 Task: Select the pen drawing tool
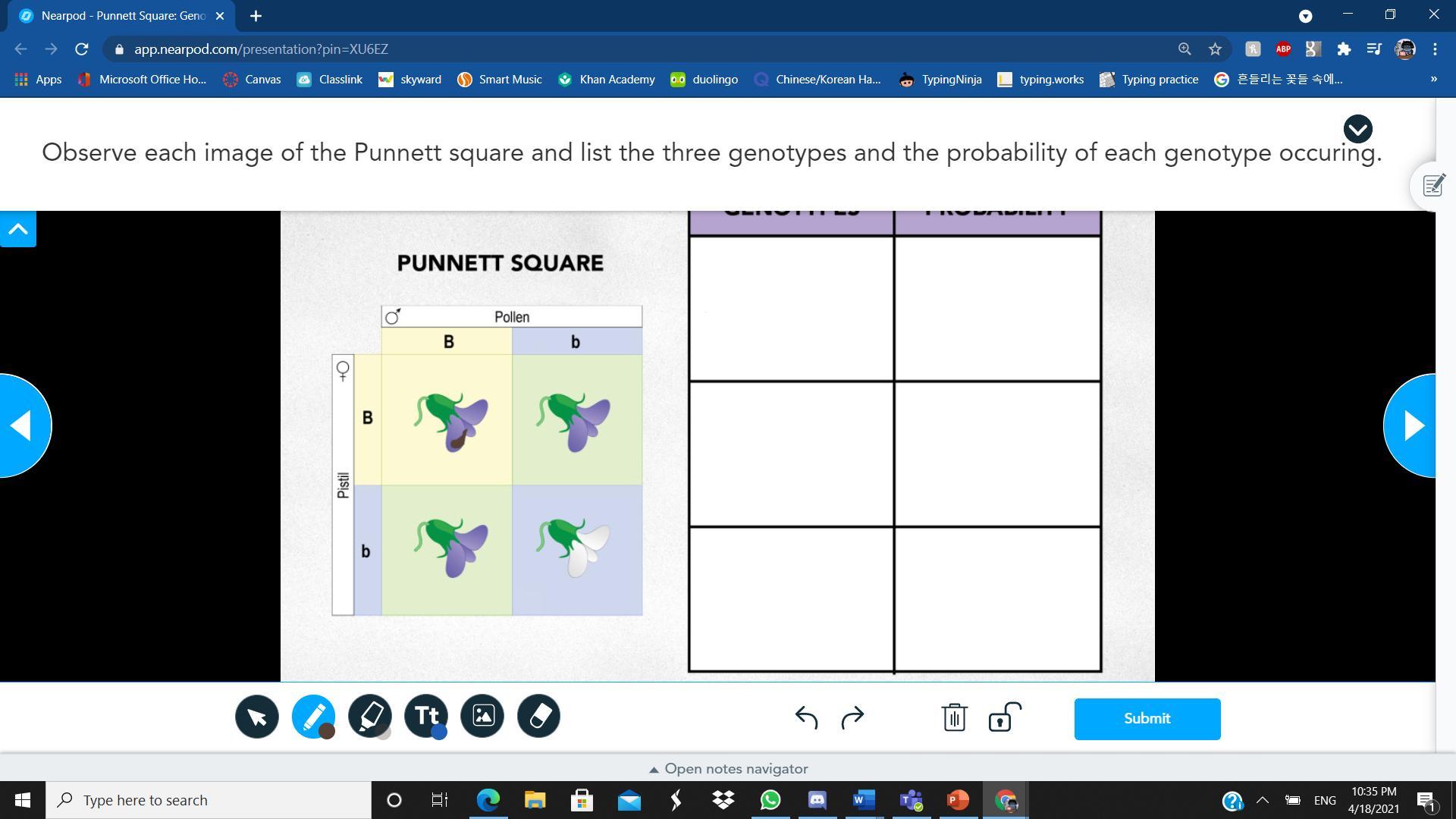click(312, 716)
